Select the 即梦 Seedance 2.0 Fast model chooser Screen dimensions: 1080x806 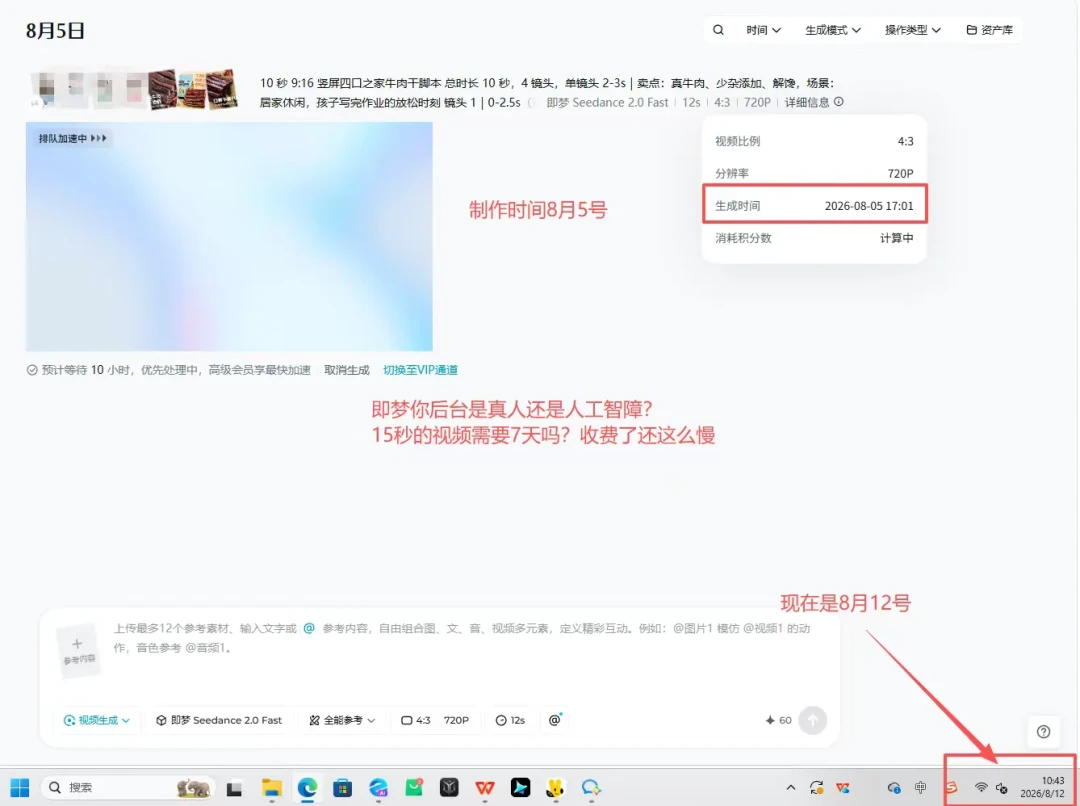tap(219, 720)
